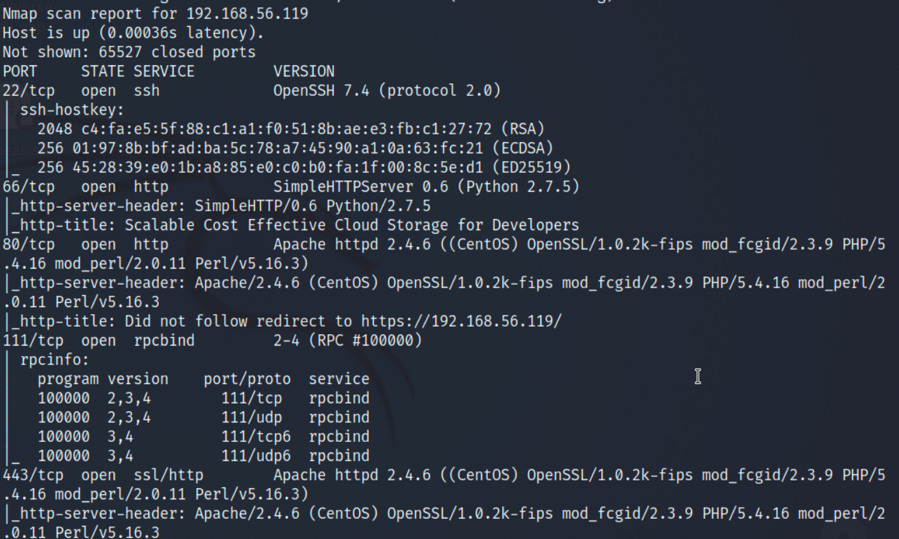Click the 80/tcp port entry
The image size is (899, 539).
coord(29,245)
